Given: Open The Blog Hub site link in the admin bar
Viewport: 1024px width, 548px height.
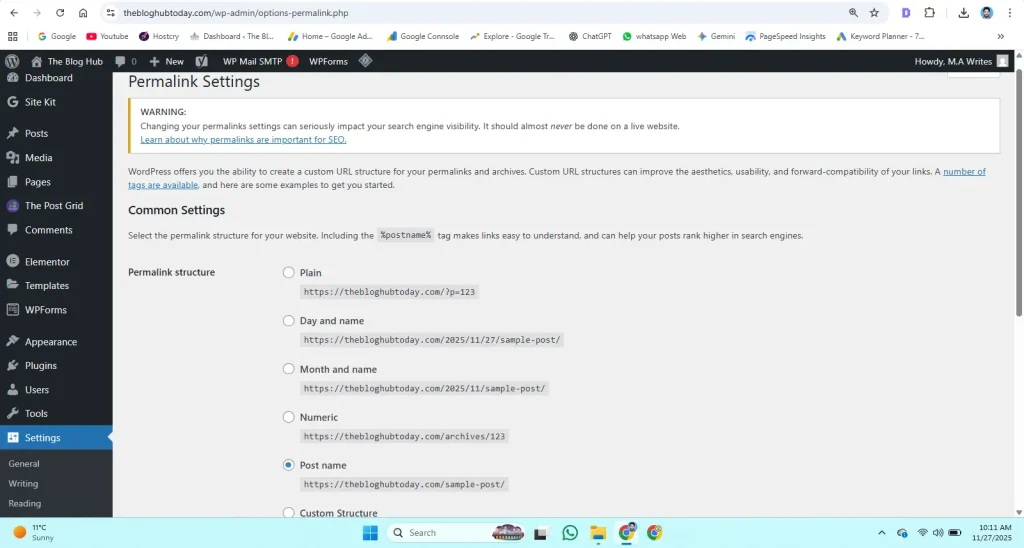Looking at the screenshot, I should (x=67, y=61).
